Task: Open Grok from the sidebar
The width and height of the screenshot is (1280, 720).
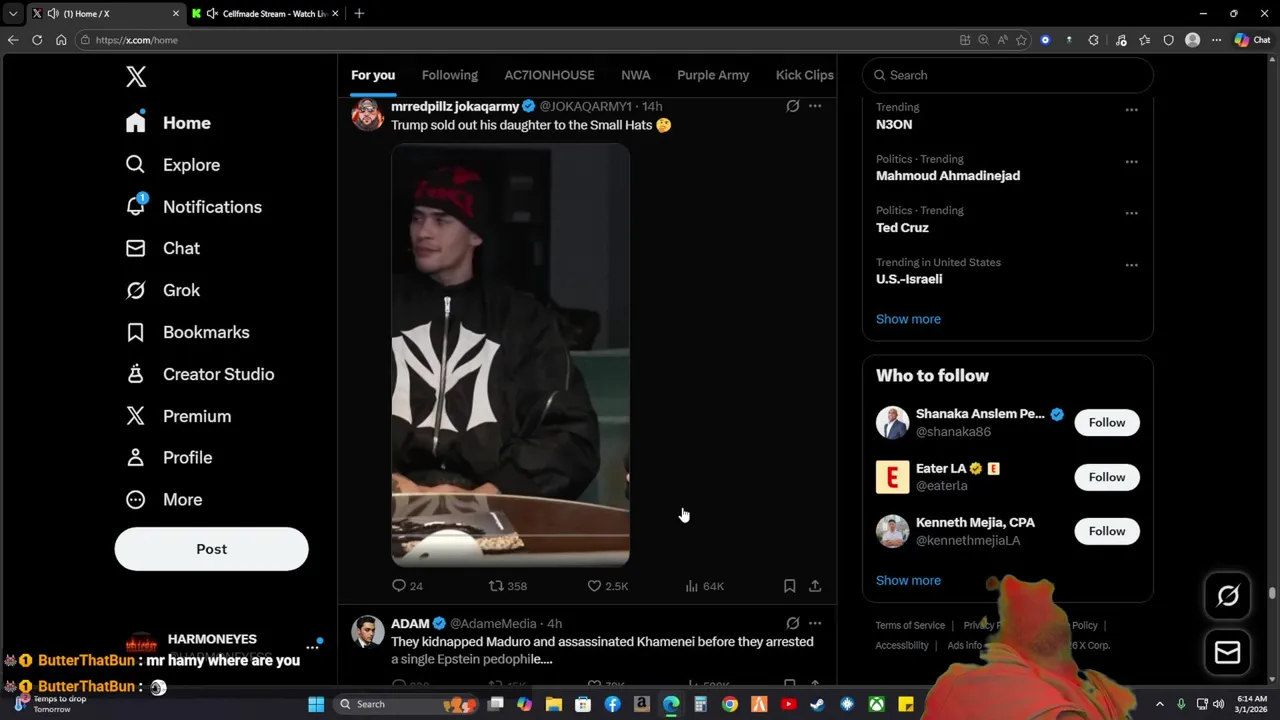Action: click(x=162, y=290)
